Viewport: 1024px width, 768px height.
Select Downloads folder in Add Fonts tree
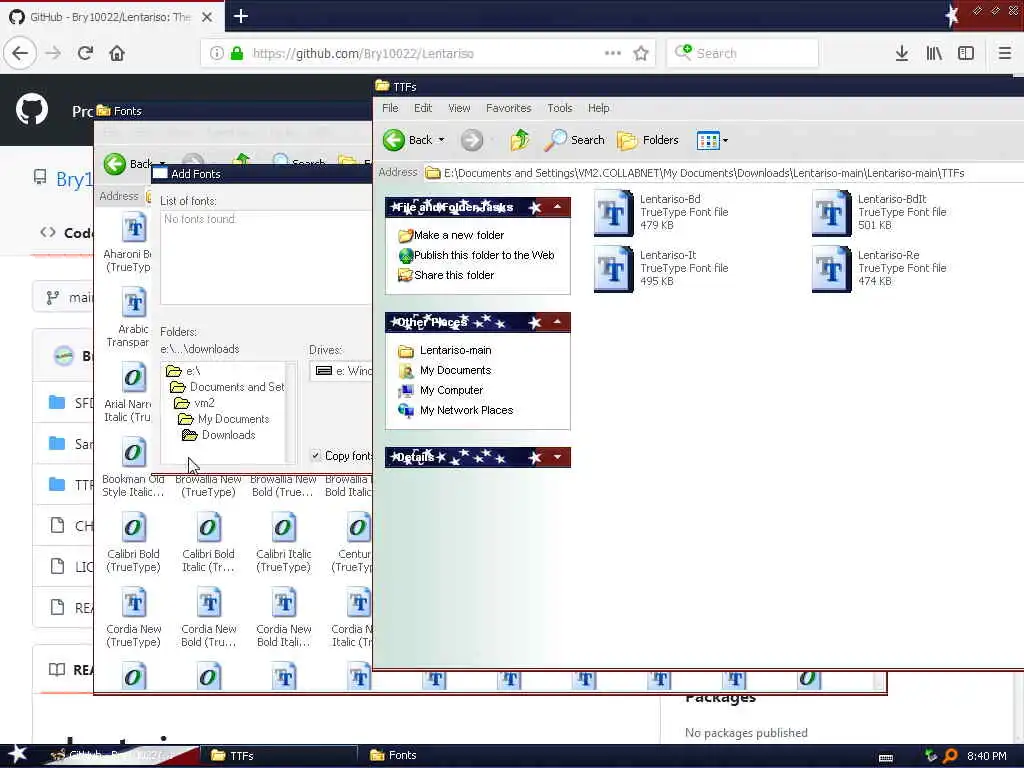tap(219, 435)
